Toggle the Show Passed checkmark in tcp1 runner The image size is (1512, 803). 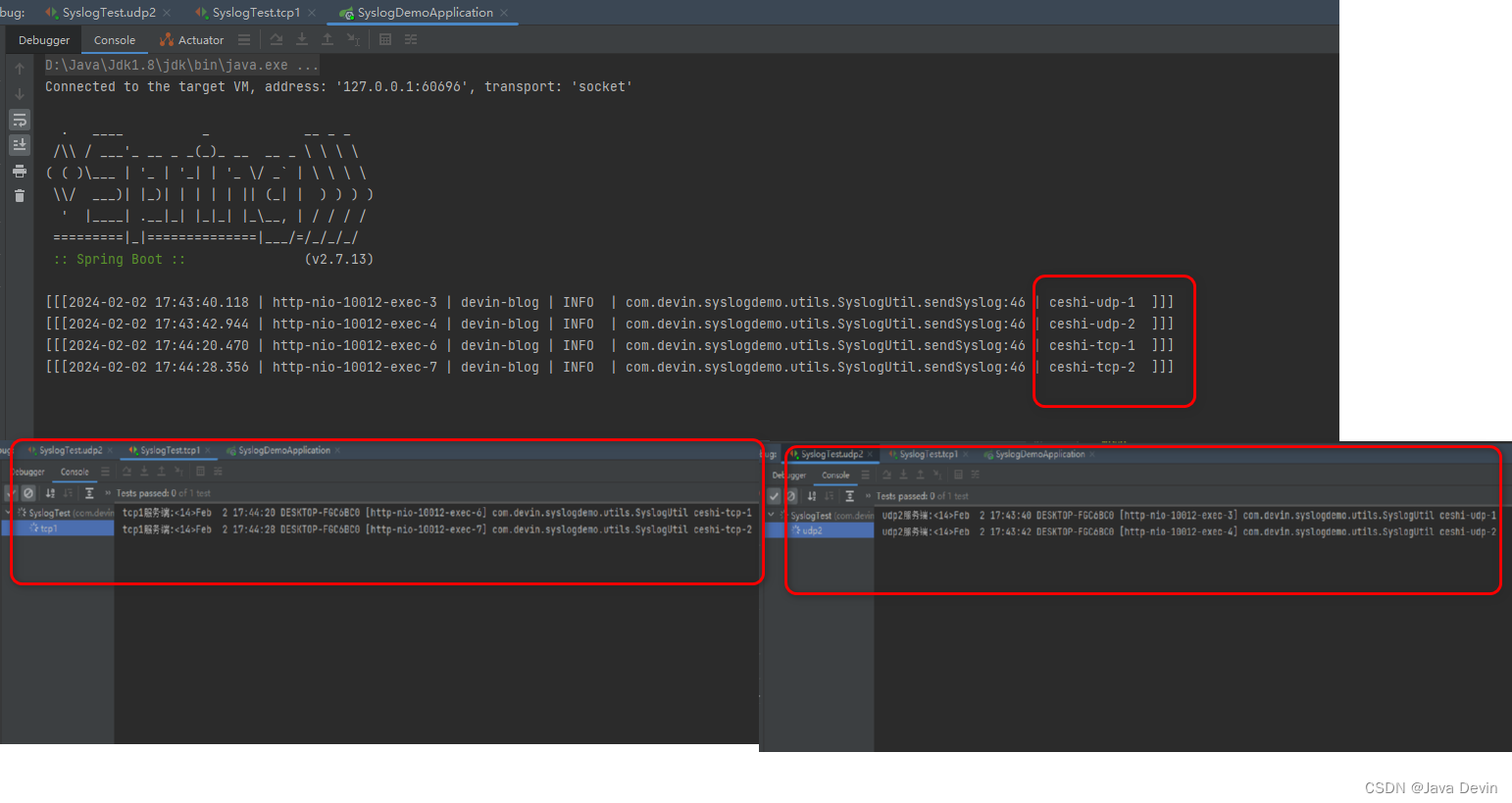[x=11, y=493]
